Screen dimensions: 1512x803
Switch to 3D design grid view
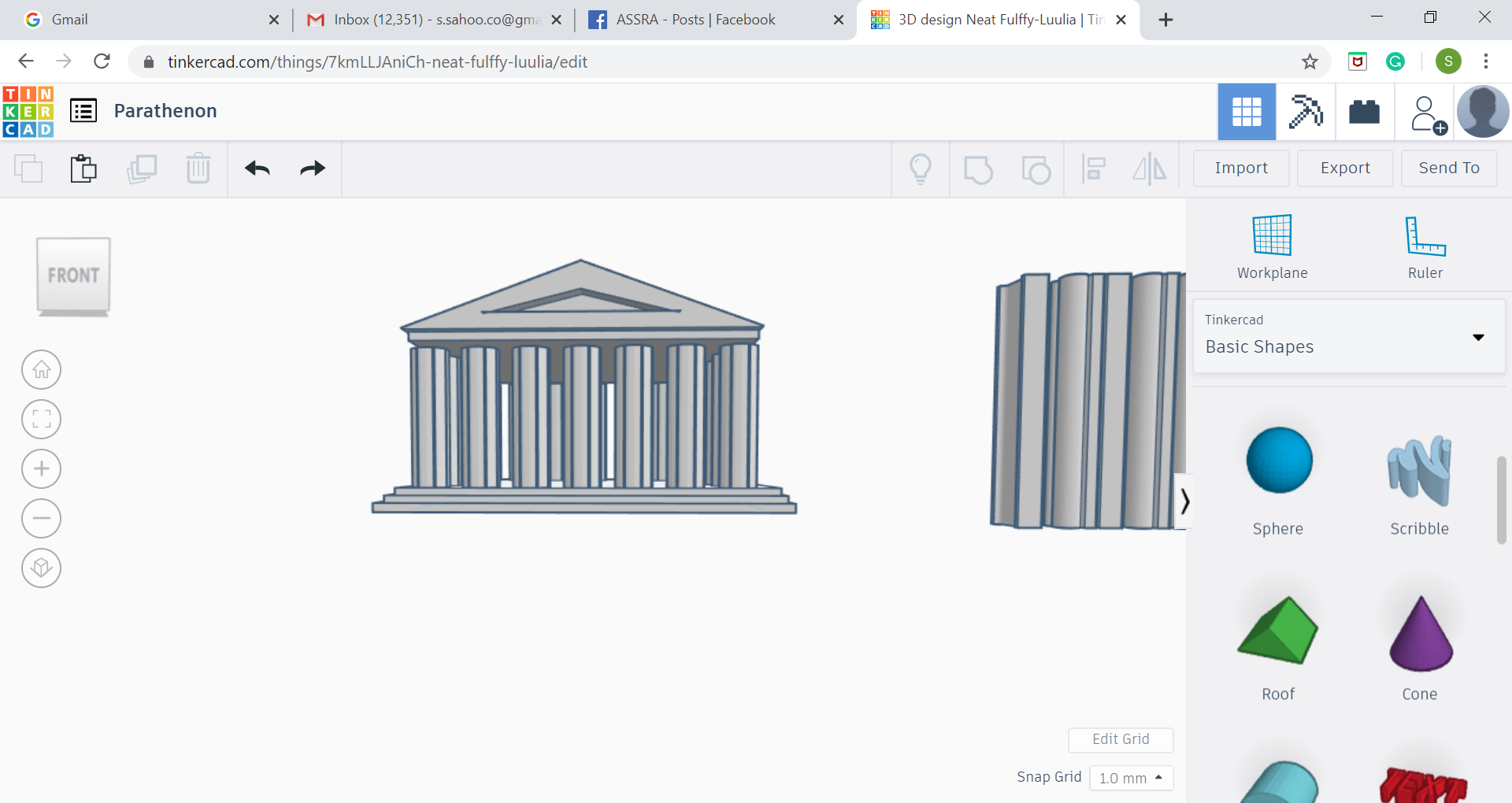point(1247,112)
